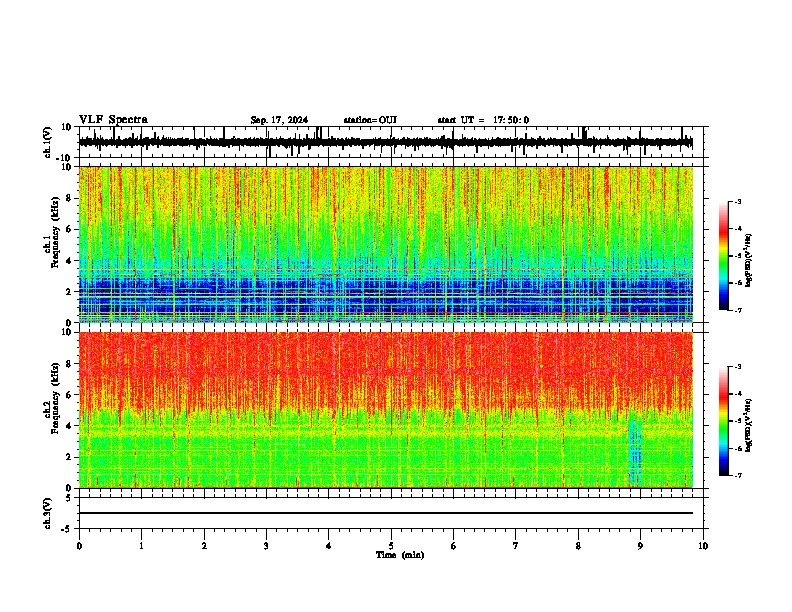Click the time axis tick label '0'
The image size is (792, 612).
pos(79,546)
